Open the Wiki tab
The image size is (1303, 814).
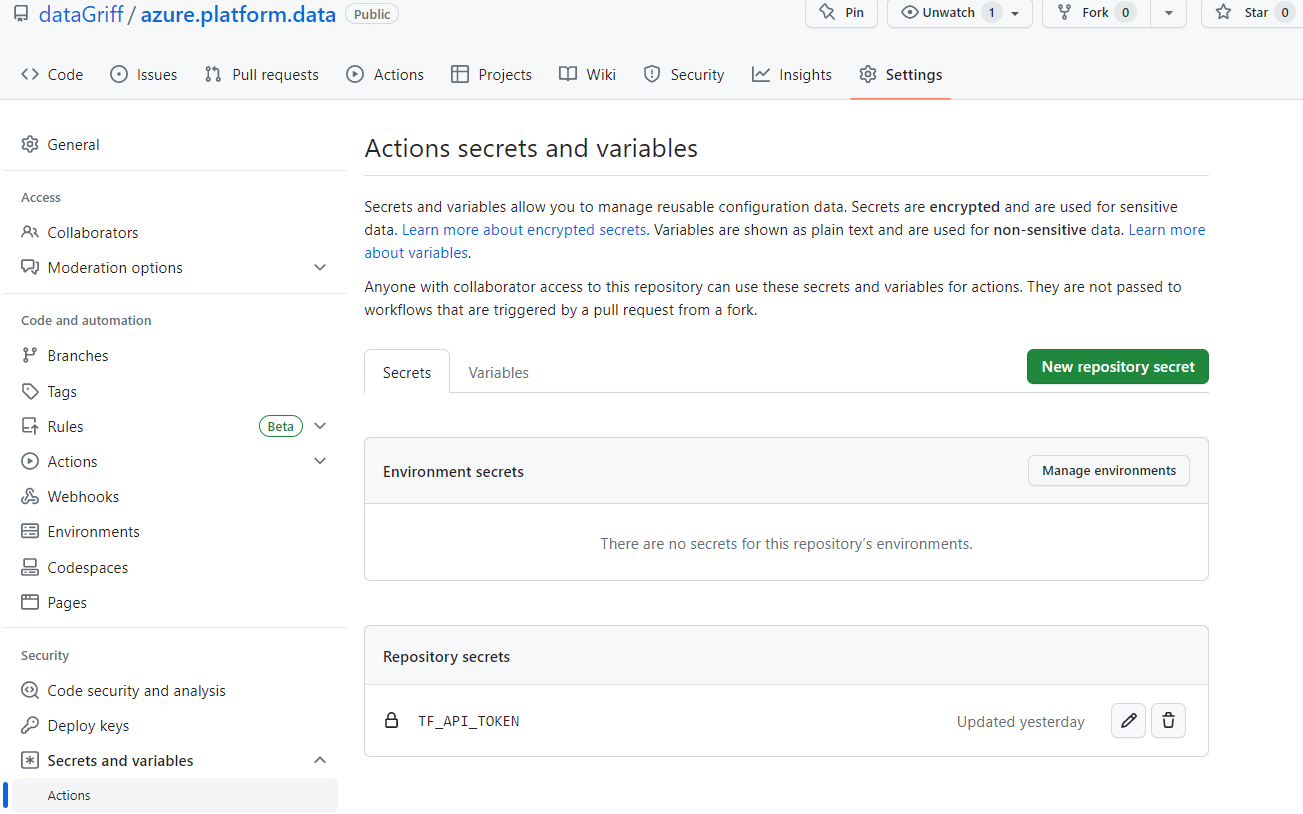(x=588, y=74)
